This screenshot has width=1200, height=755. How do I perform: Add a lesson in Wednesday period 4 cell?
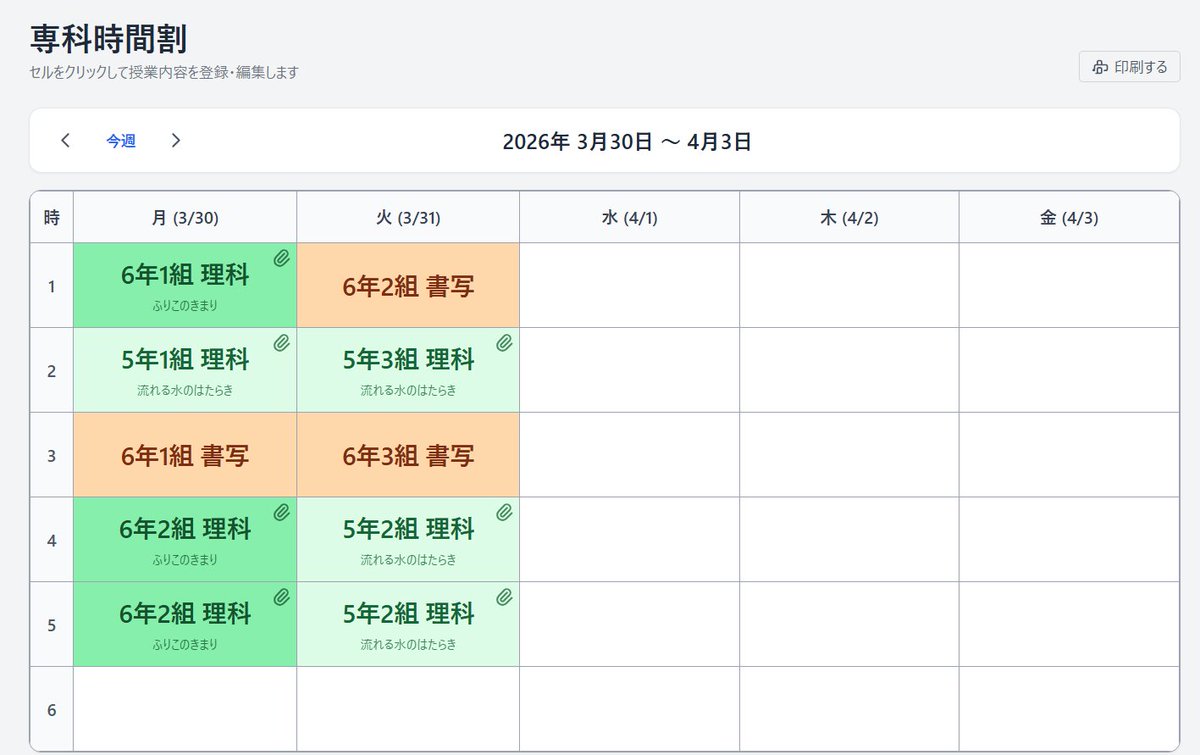[629, 539]
